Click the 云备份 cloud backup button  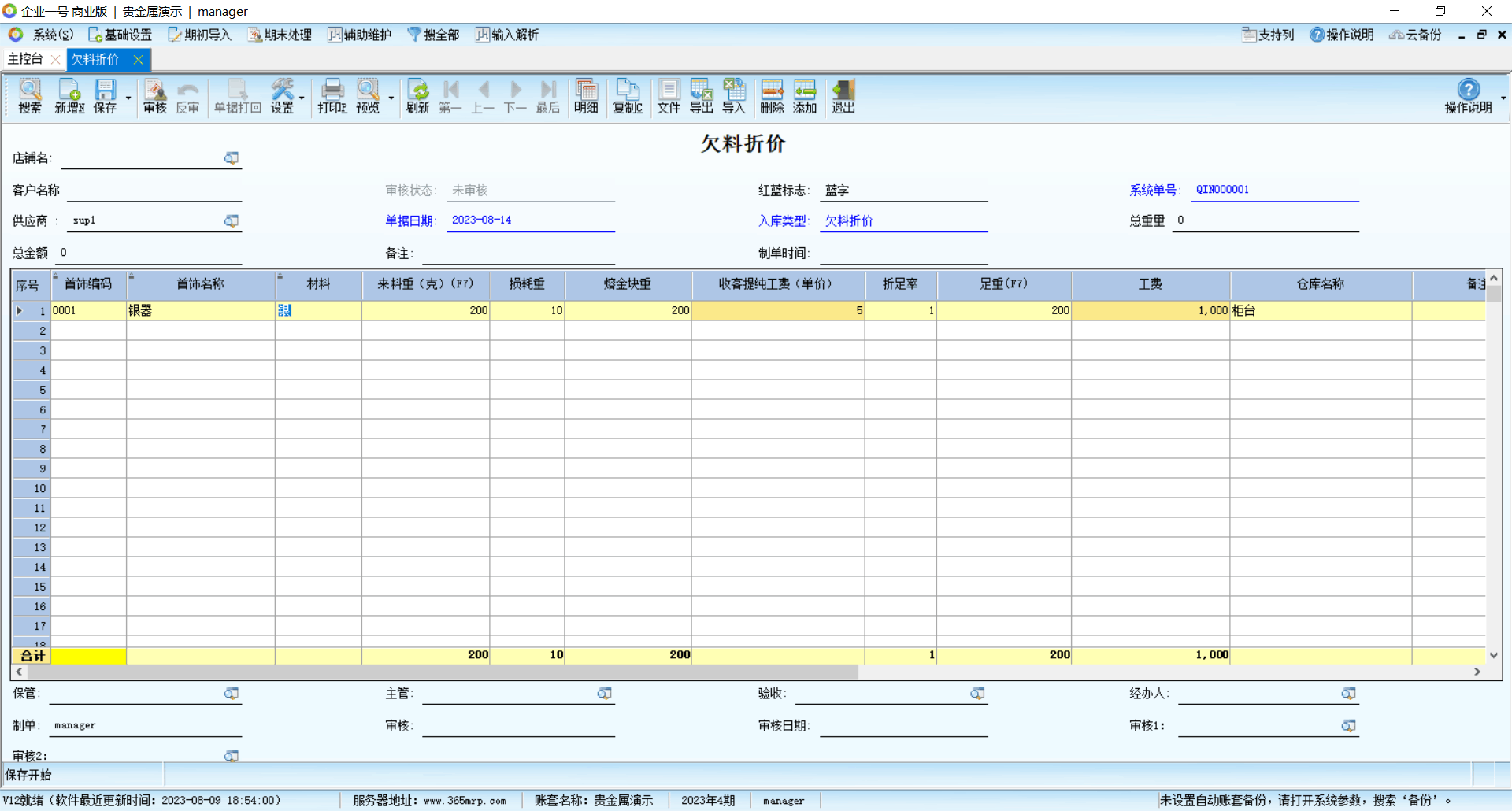pos(1415,35)
